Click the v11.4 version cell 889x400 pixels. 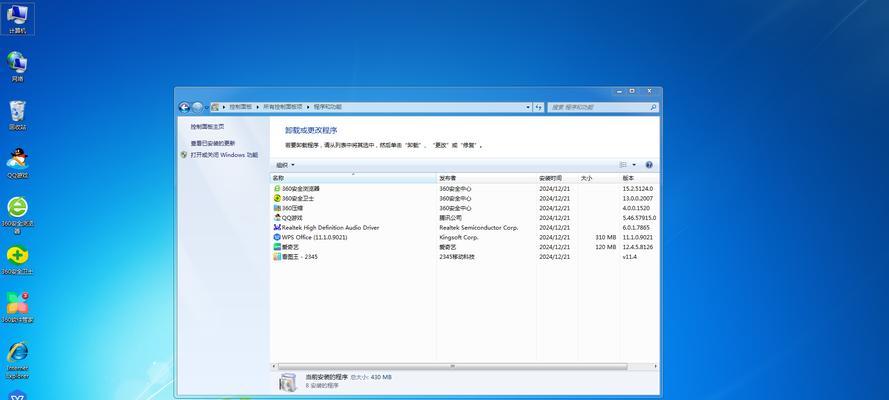(x=629, y=257)
